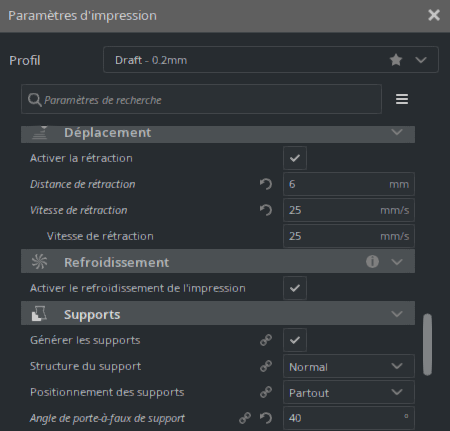Click the Activer la rétraction label
450x431 pixels.
(x=81, y=158)
